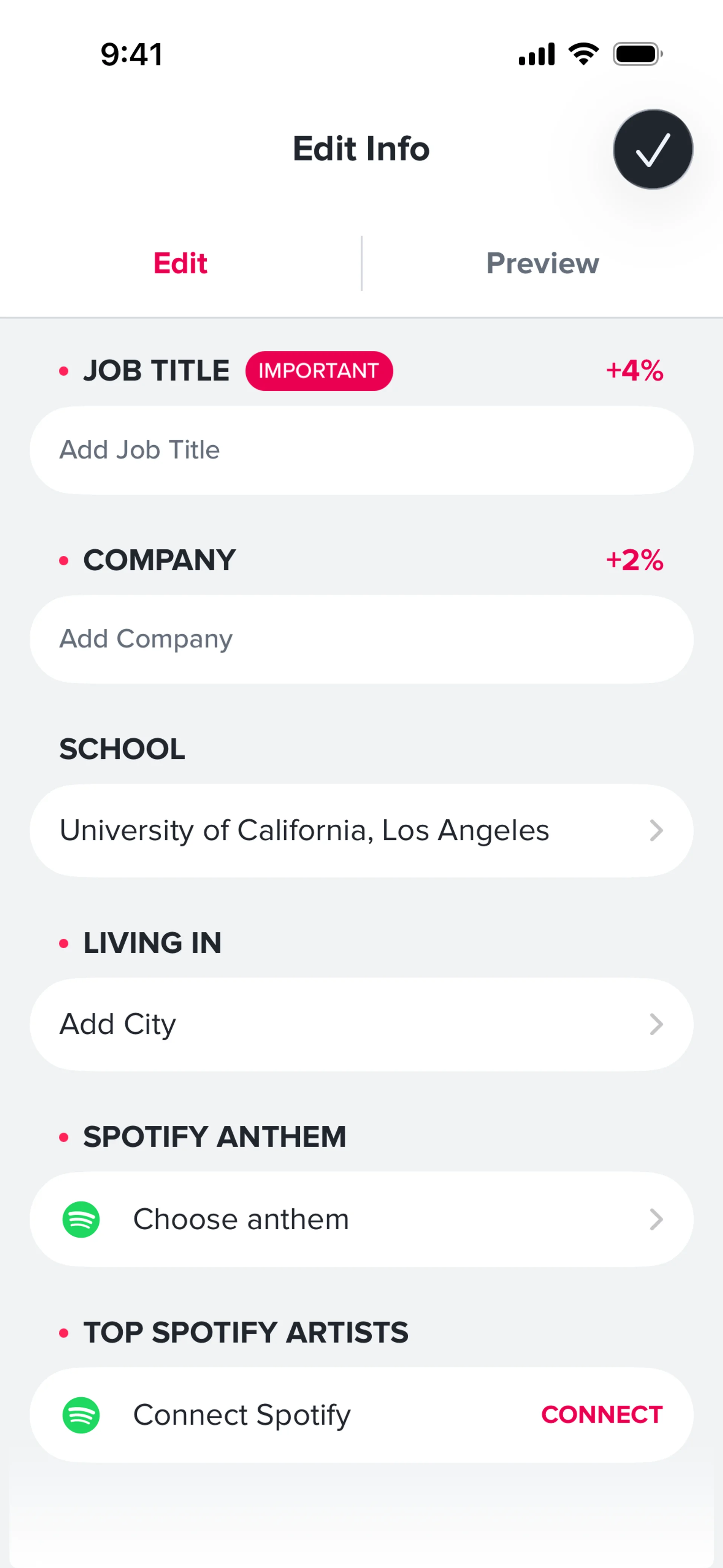Tap the +4% job title bonus
Image resolution: width=723 pixels, height=1568 pixels.
(x=634, y=371)
